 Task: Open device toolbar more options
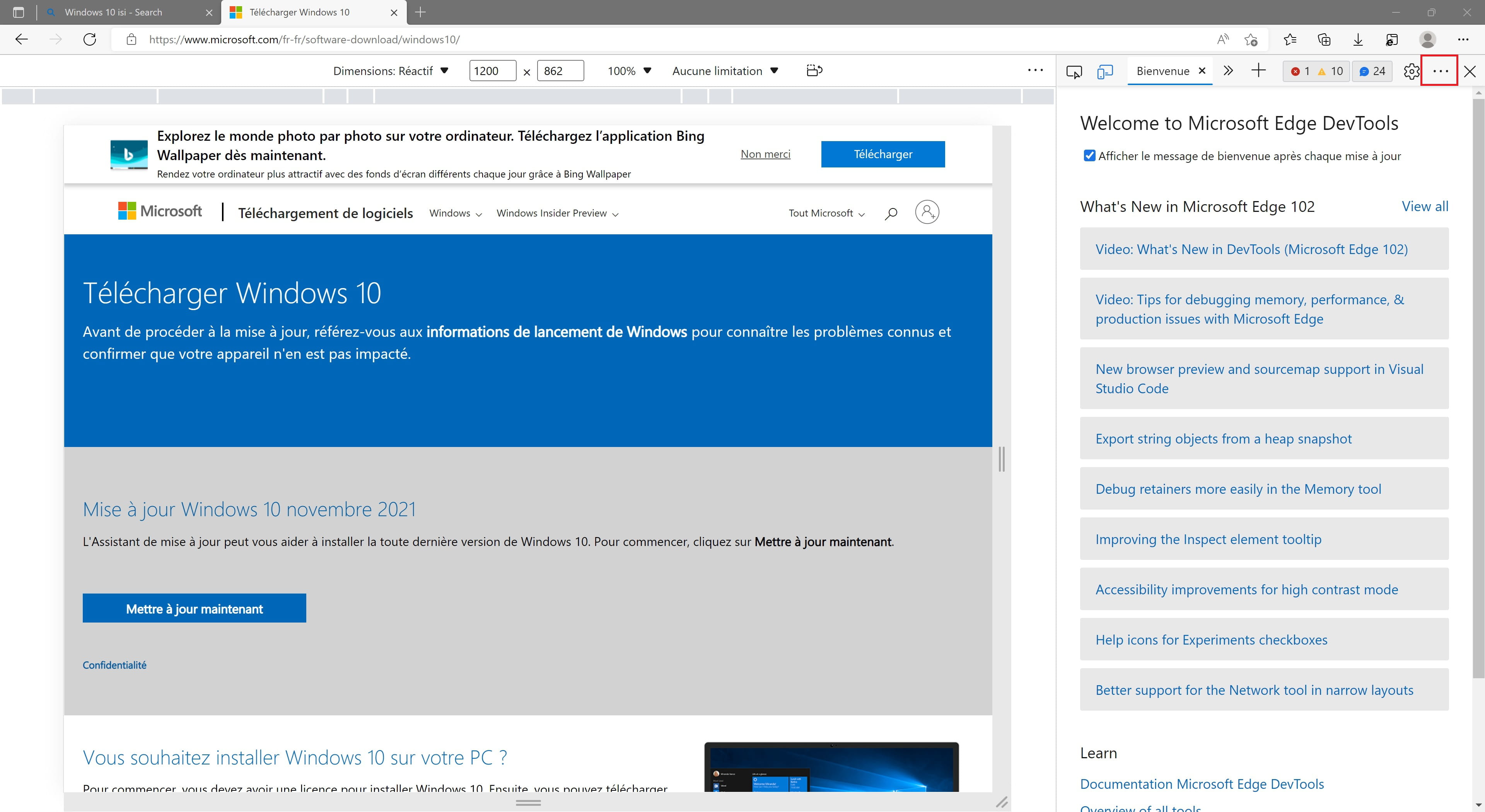pyautogui.click(x=1035, y=70)
